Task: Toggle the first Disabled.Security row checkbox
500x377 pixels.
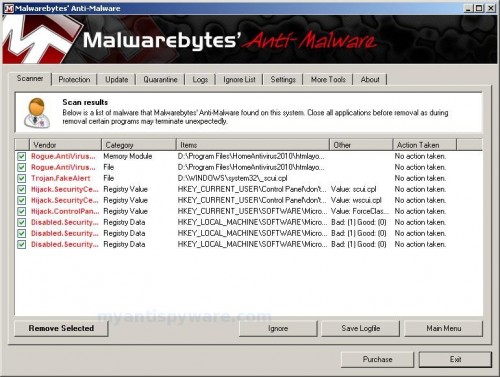Action: click(22, 222)
